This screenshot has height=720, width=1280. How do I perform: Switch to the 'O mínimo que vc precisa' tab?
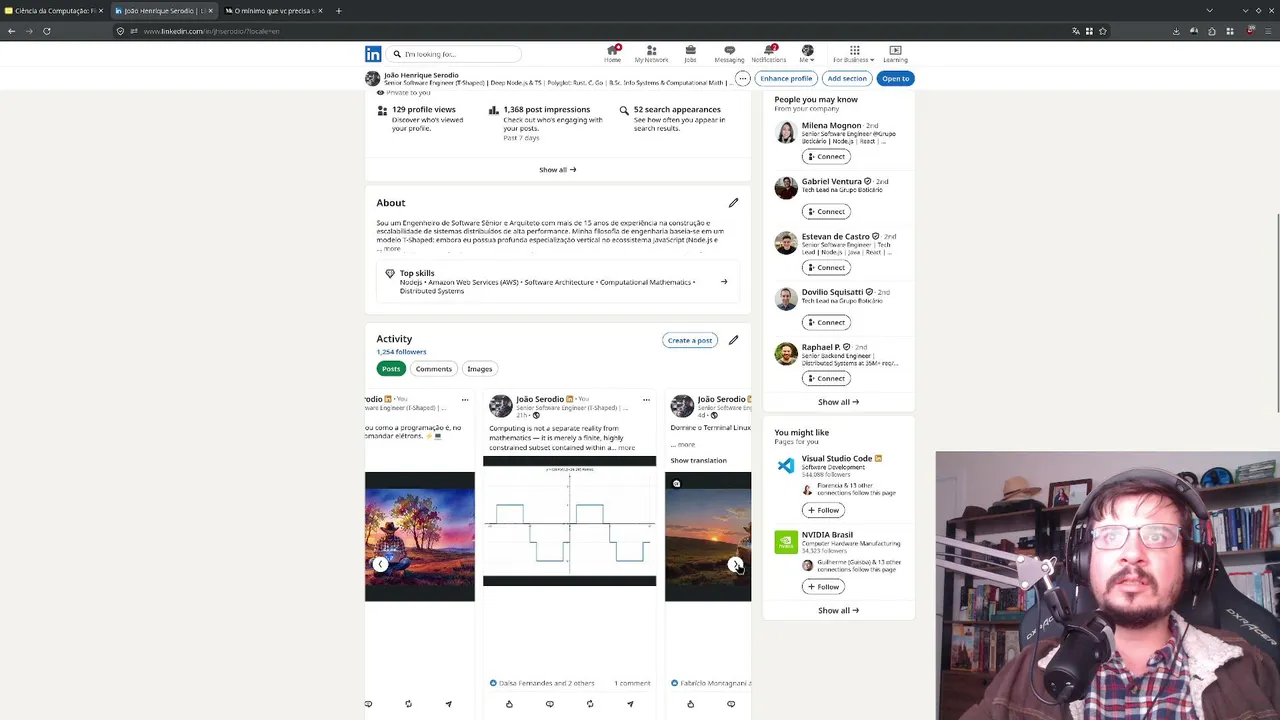coord(273,11)
